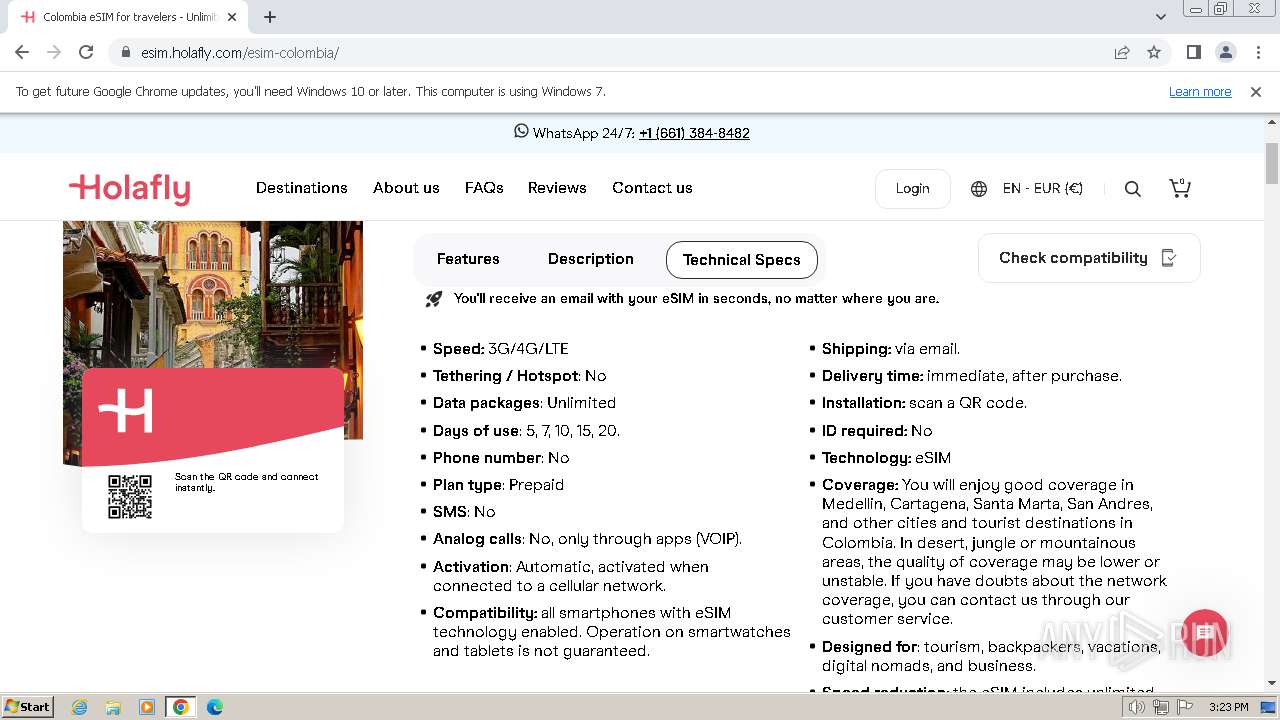Click the WhatsApp logo icon
This screenshot has width=1280, height=720.
tap(521, 131)
